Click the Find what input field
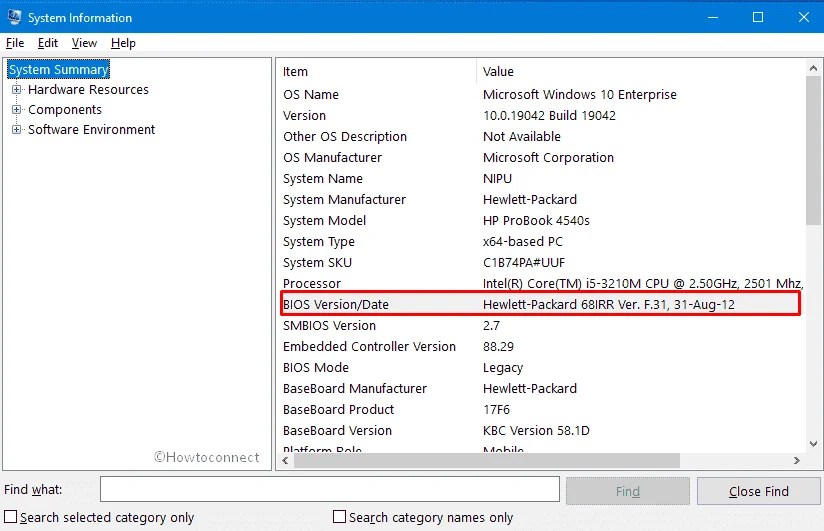The image size is (824, 531). (x=329, y=489)
